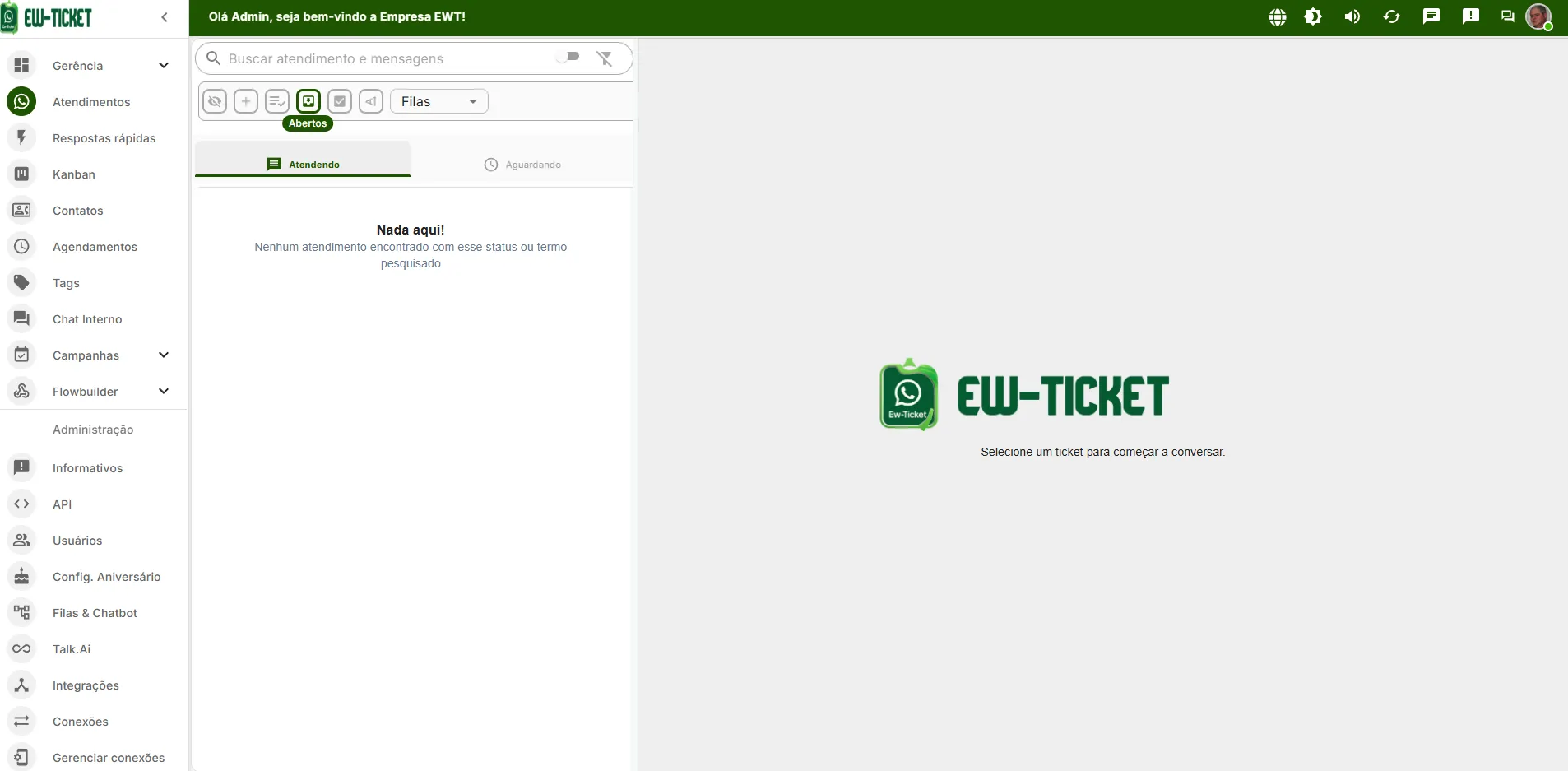Open Chat Interno
This screenshot has width=1568, height=771.
(x=94, y=319)
